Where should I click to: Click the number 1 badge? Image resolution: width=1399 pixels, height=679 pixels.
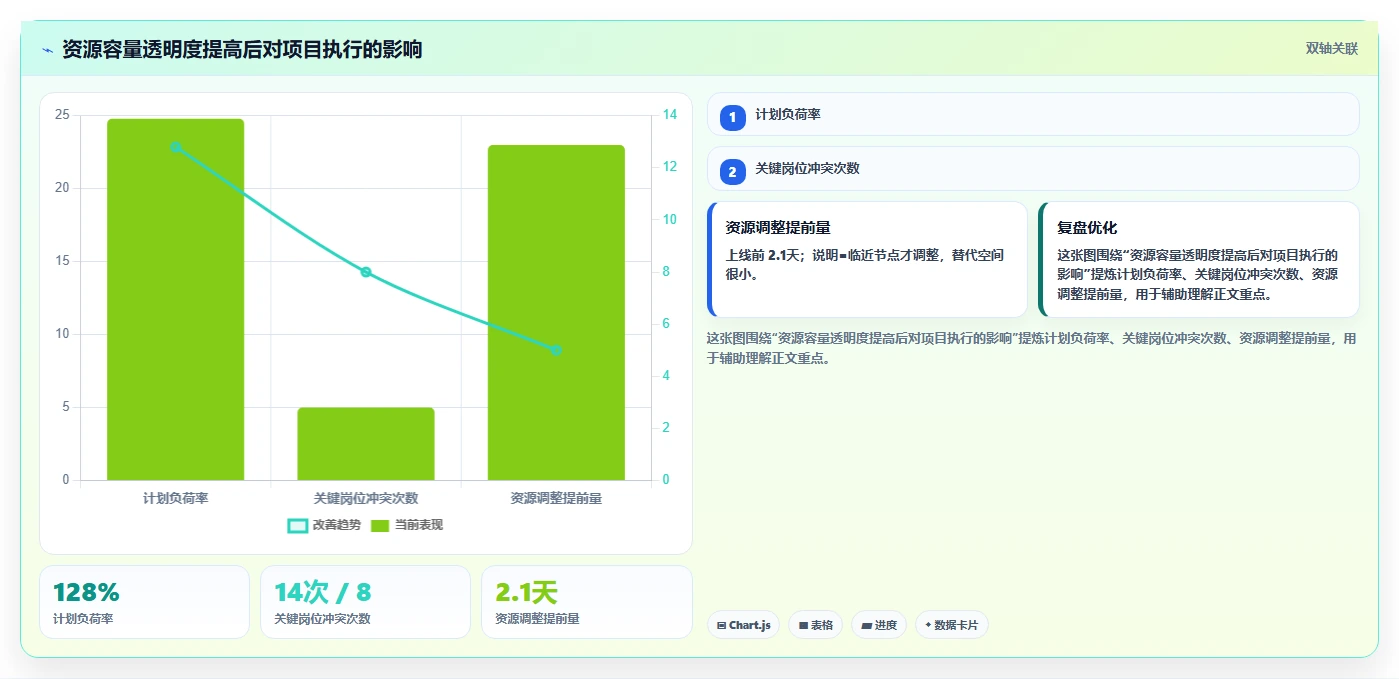point(732,118)
